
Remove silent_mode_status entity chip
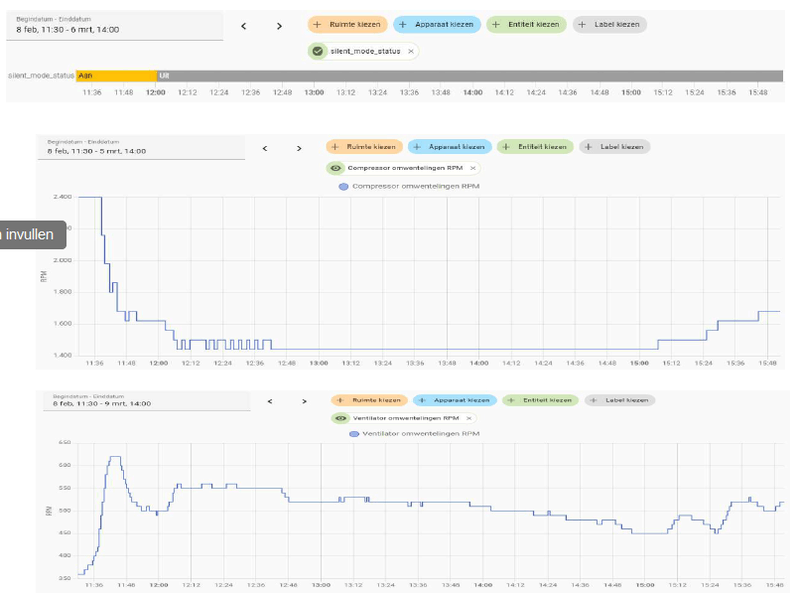(411, 52)
